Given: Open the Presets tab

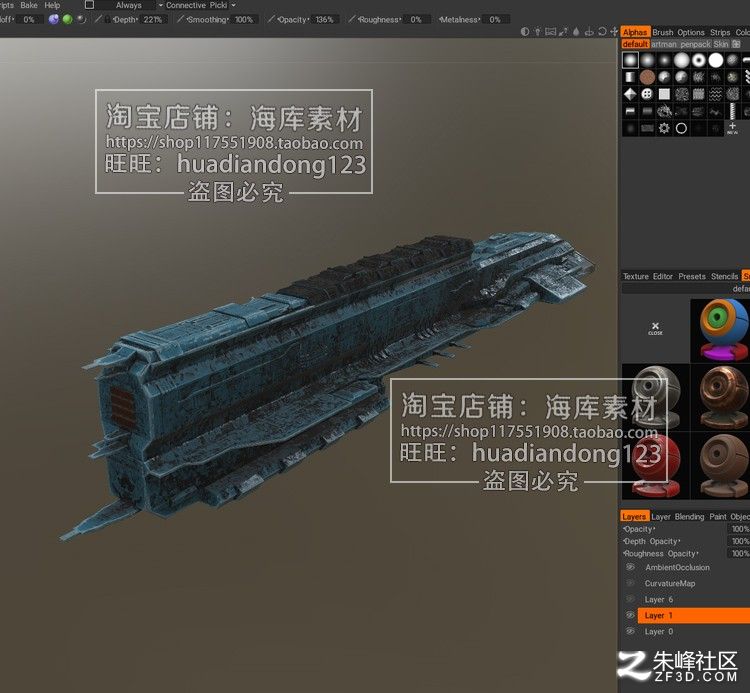Looking at the screenshot, I should click(692, 276).
